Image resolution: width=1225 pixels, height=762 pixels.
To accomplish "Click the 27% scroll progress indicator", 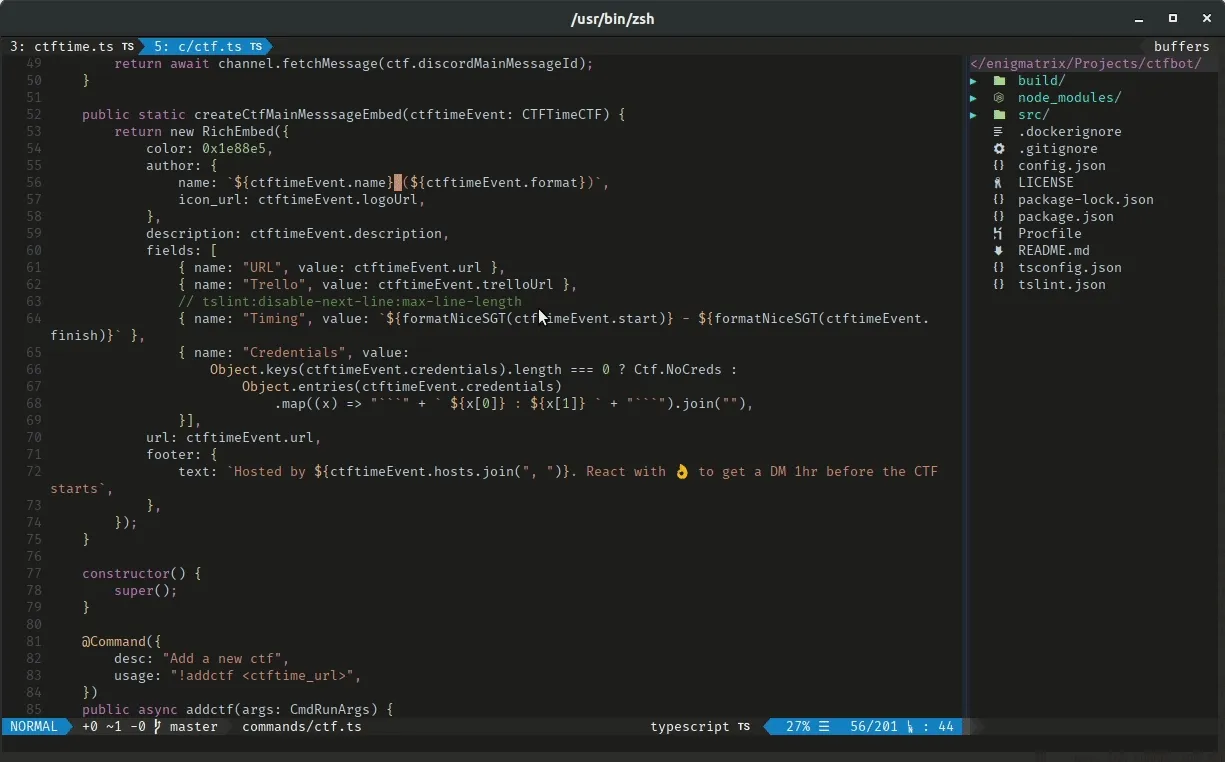I will point(798,727).
